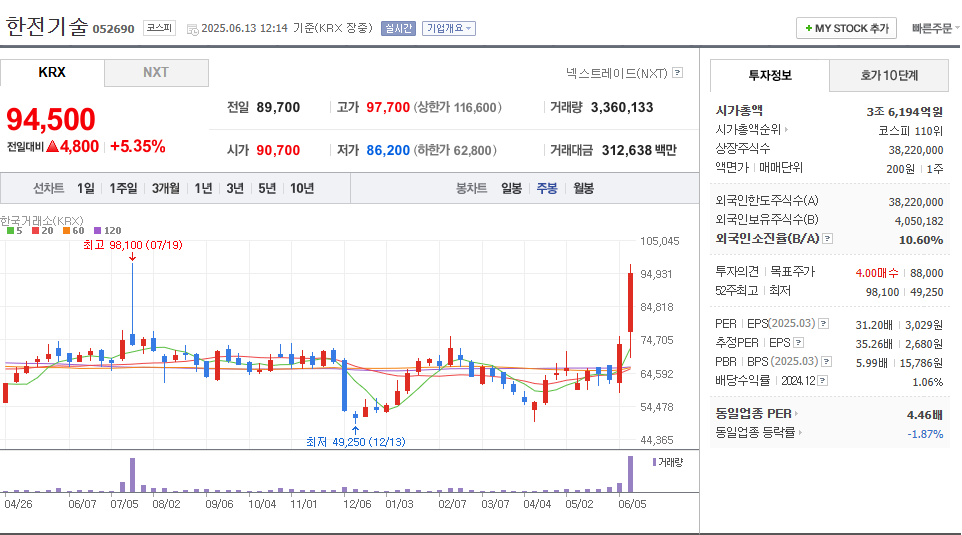The image size is (962, 535).
Task: Click the 외국인소진율 value 10.60%
Action: tap(921, 240)
